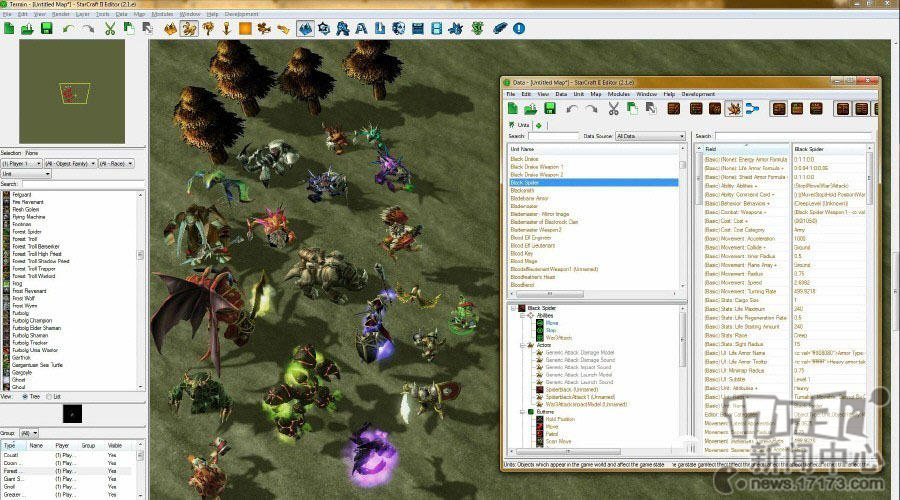The height and width of the screenshot is (500, 900).
Task: Click Undo arrow in Terrain editor toolbar
Action: tap(69, 28)
